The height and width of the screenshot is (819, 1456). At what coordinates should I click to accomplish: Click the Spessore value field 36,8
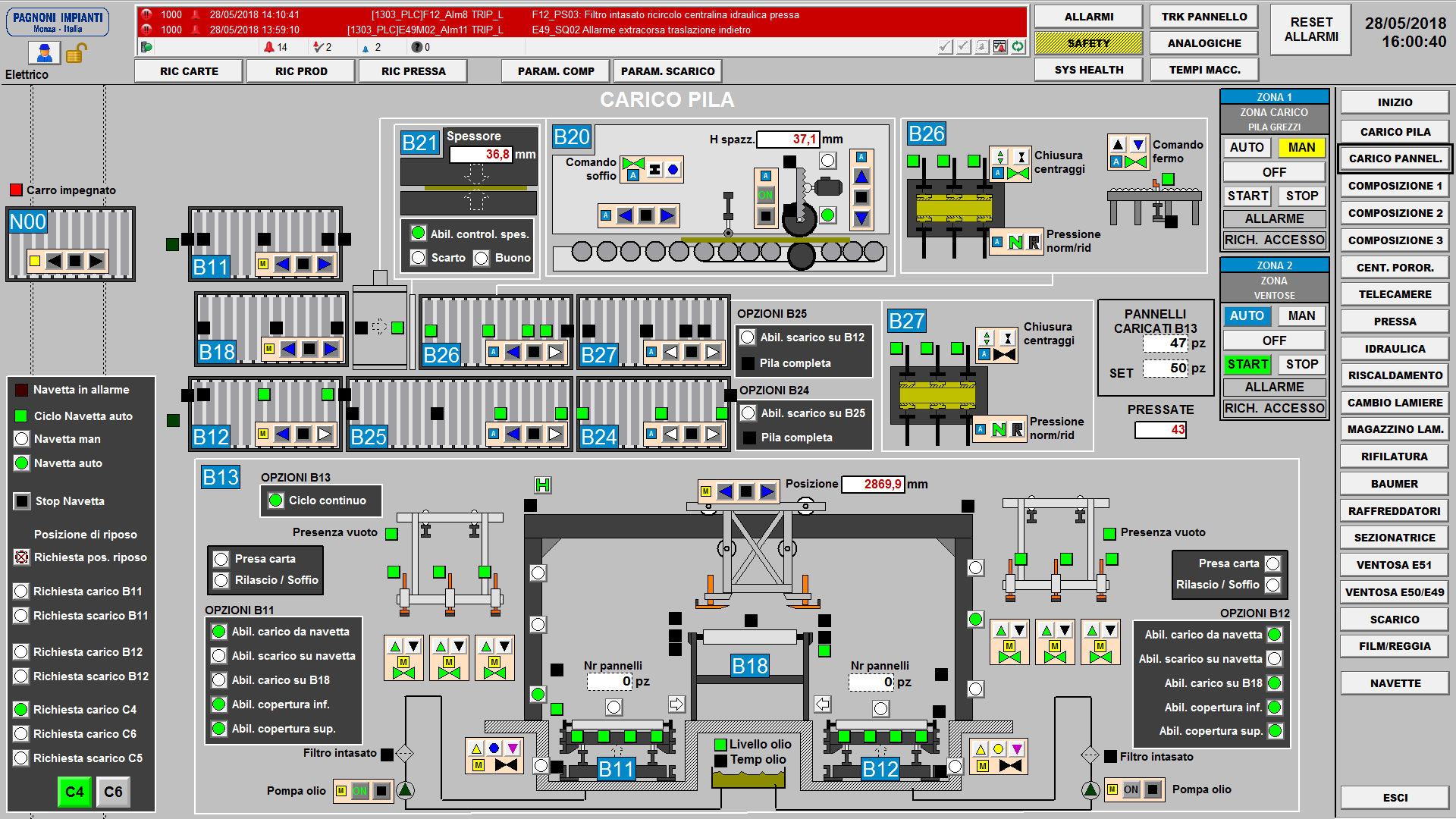tap(481, 155)
